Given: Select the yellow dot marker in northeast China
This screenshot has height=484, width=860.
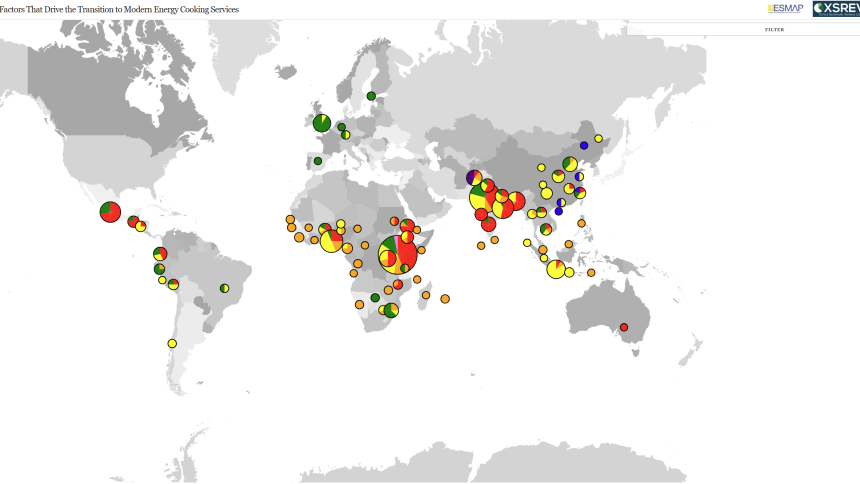Looking at the screenshot, I should tap(598, 139).
